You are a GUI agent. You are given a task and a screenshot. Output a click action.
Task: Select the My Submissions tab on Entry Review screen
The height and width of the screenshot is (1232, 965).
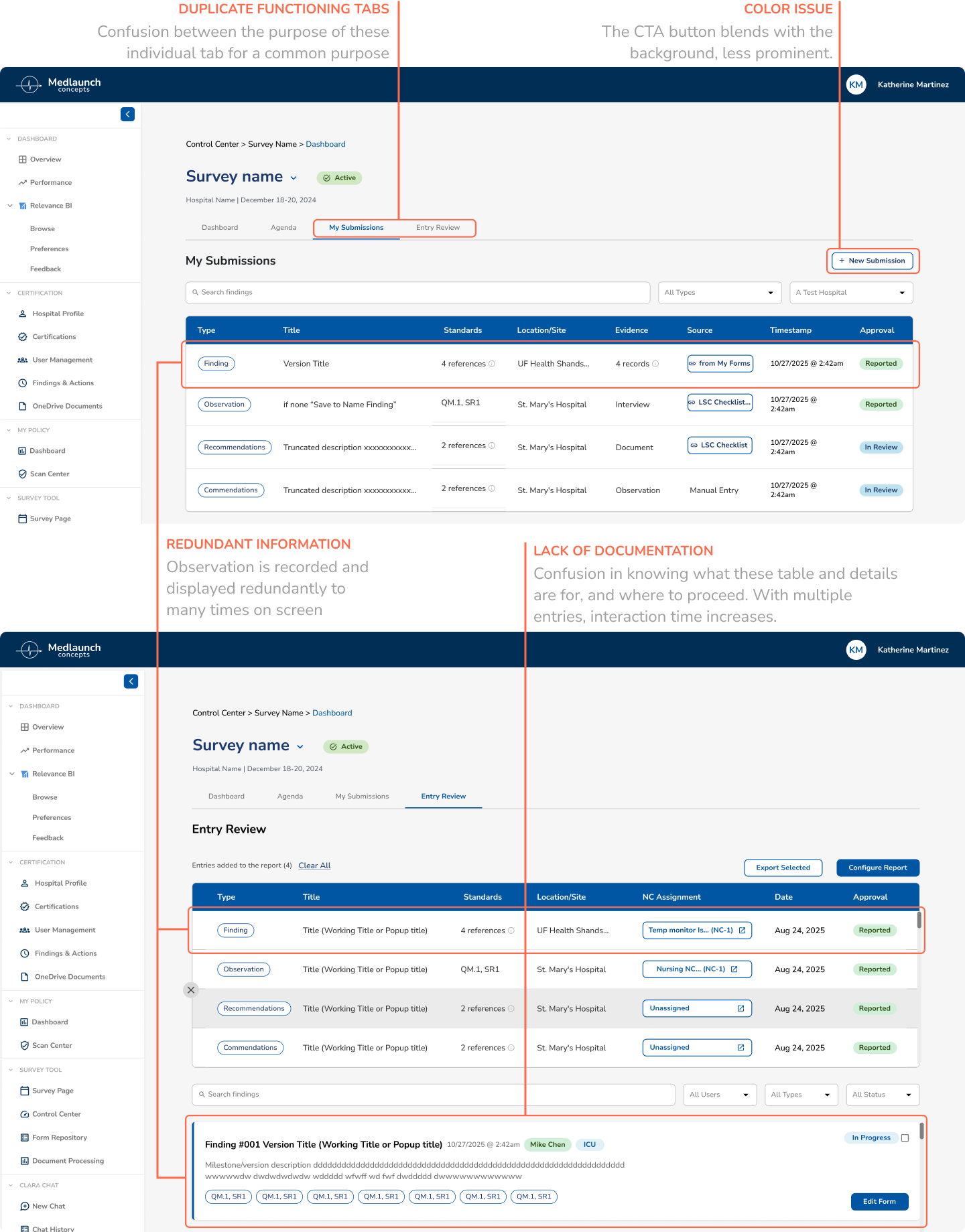362,797
